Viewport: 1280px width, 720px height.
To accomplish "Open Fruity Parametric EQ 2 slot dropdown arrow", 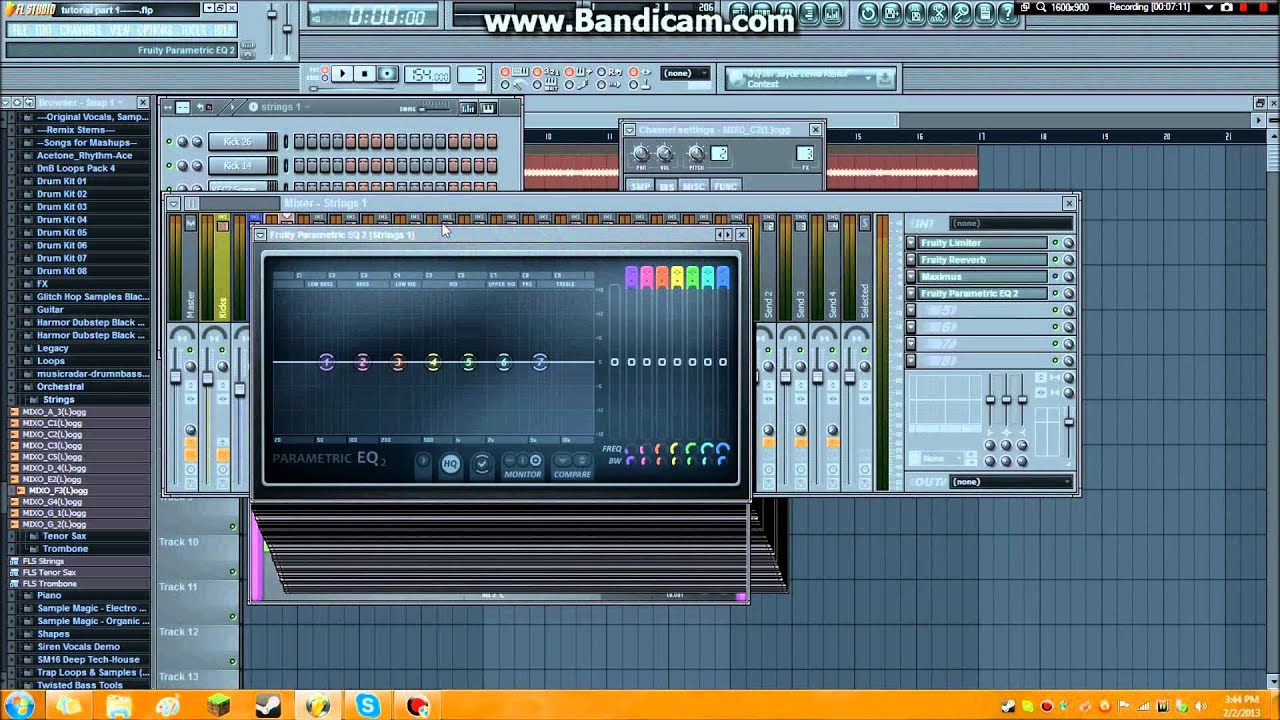I will point(911,293).
